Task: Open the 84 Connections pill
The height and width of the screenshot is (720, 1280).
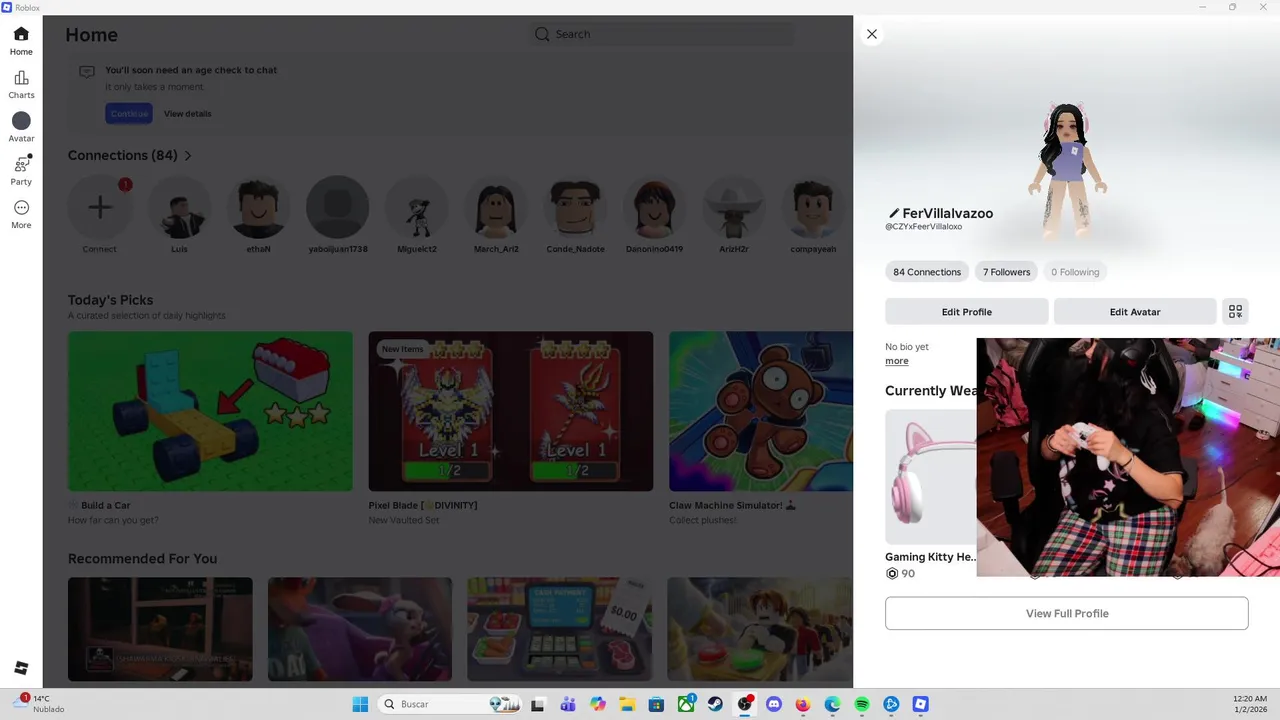Action: click(927, 272)
